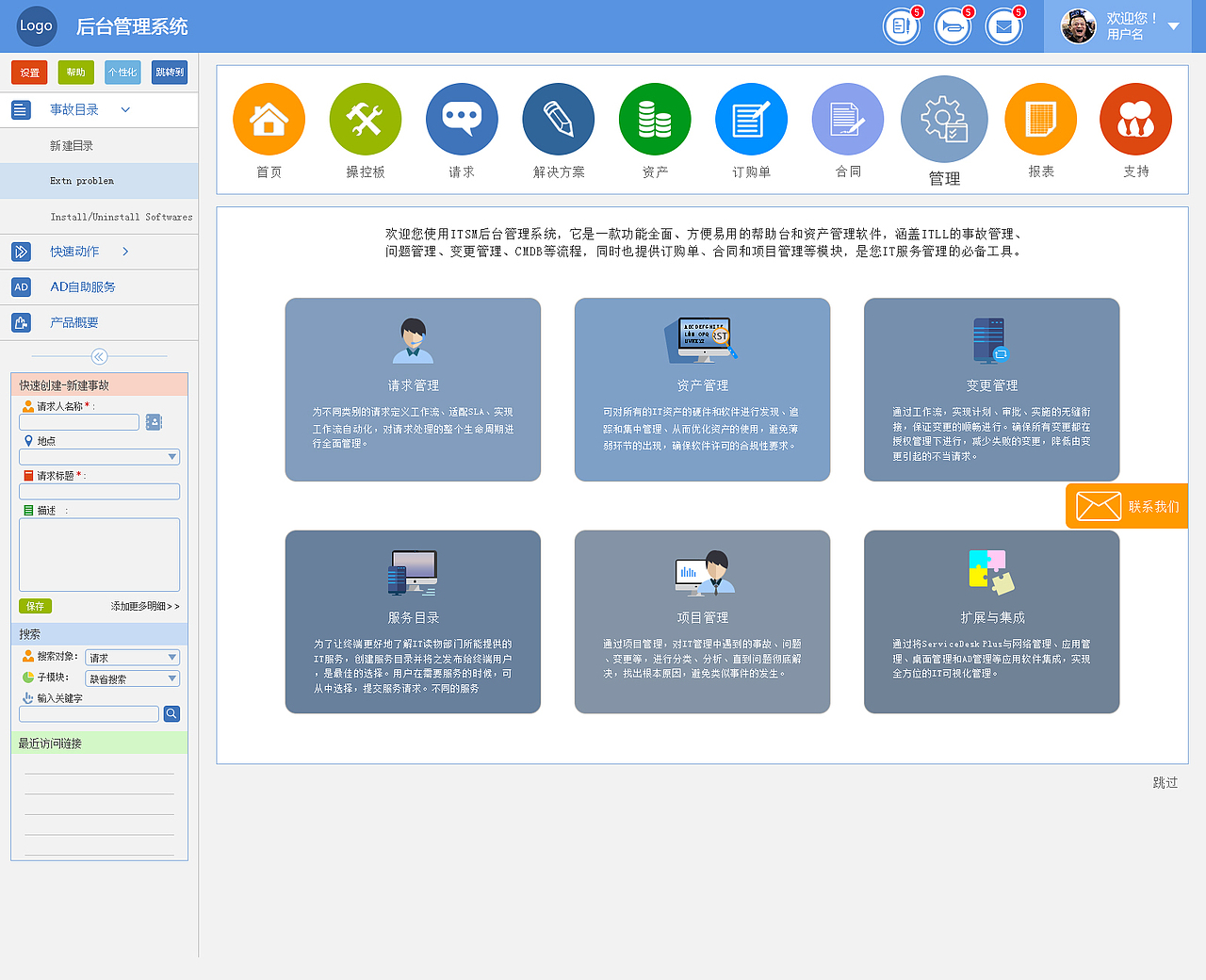Click the 设置 red button
Screen dimensions: 1206x980
pyautogui.click(x=29, y=73)
